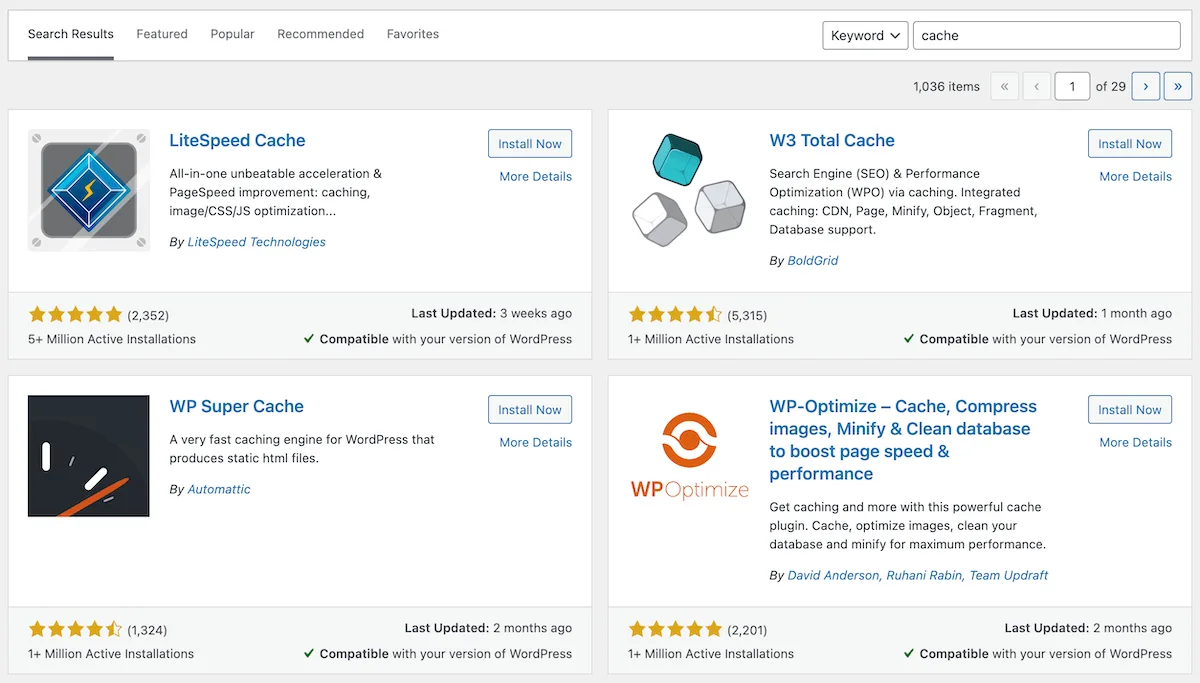
Task: Switch to the Popular tab
Action: pyautogui.click(x=232, y=34)
